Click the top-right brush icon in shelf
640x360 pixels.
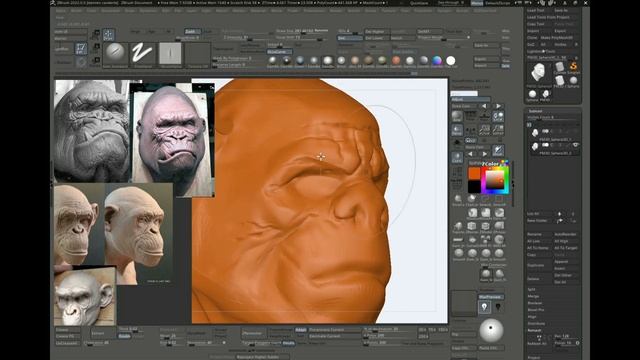click(x=498, y=150)
